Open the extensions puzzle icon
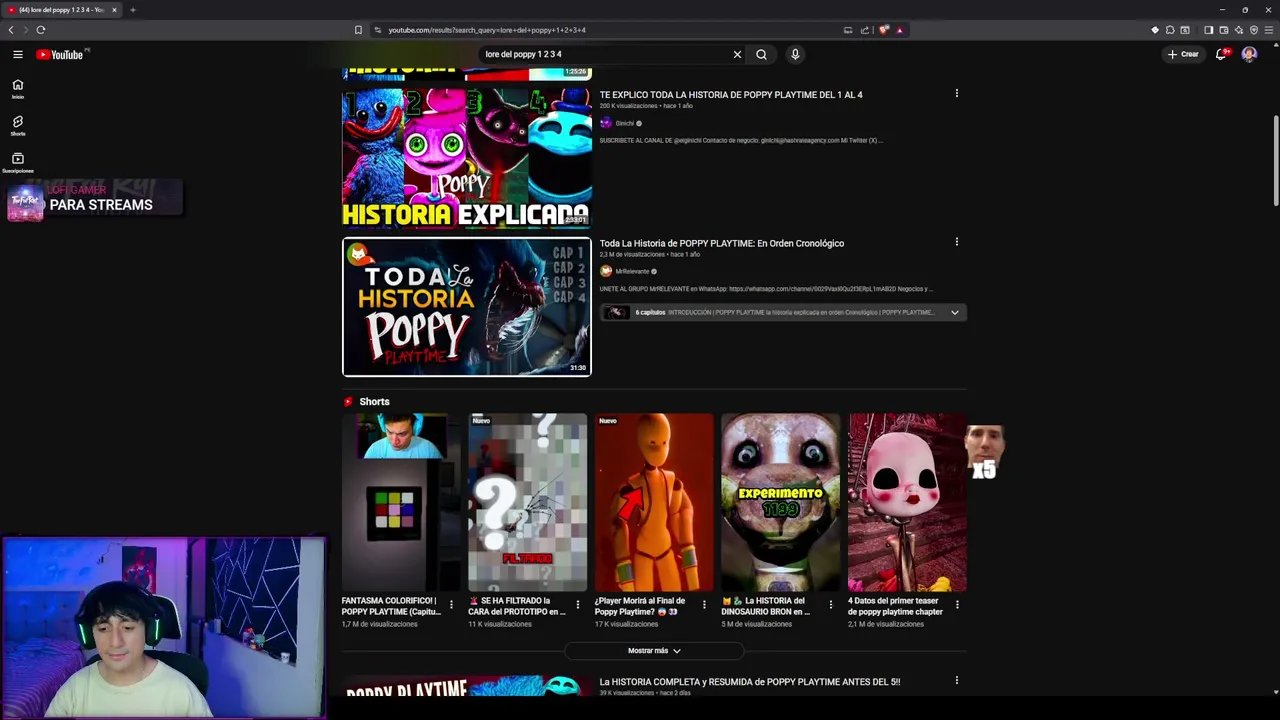Image resolution: width=1280 pixels, height=720 pixels. (x=1170, y=30)
